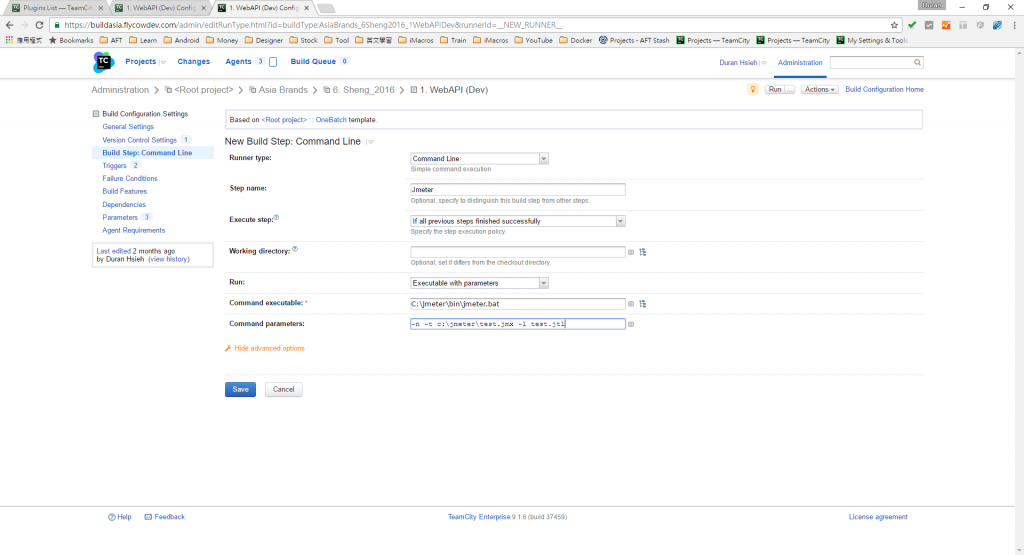Expand Duran Hsieh user menu arrow
This screenshot has height=555, width=1024.
(763, 63)
